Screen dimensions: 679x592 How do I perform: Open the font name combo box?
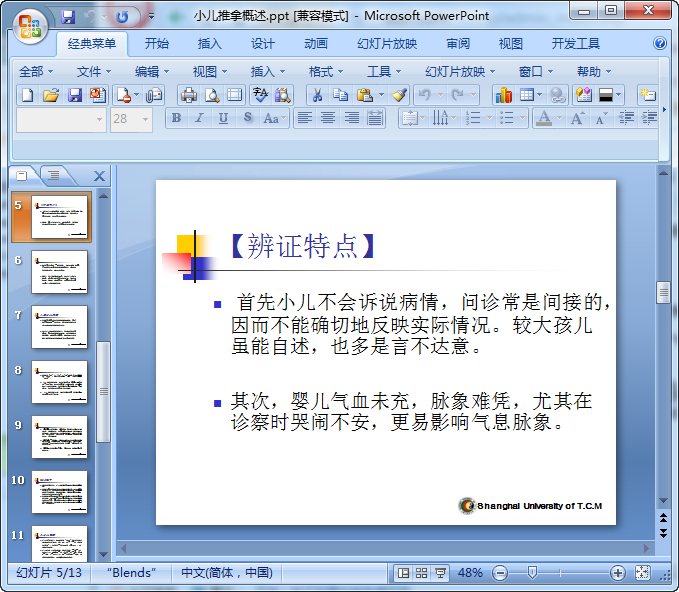[60, 118]
